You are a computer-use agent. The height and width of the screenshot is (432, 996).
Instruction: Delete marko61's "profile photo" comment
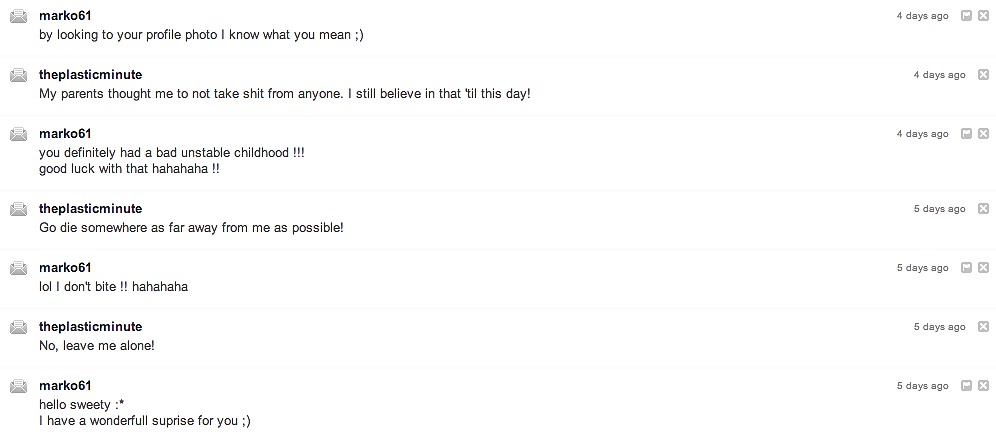click(x=983, y=16)
